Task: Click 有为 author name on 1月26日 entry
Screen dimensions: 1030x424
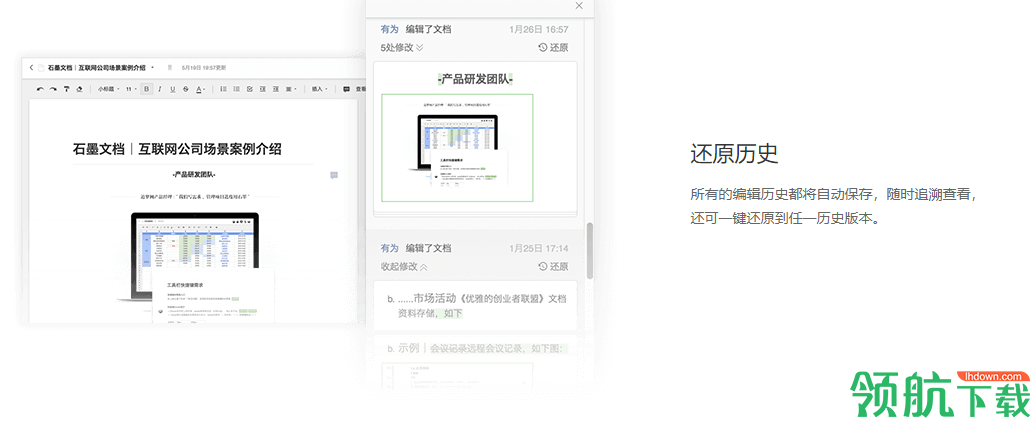Action: (x=390, y=29)
